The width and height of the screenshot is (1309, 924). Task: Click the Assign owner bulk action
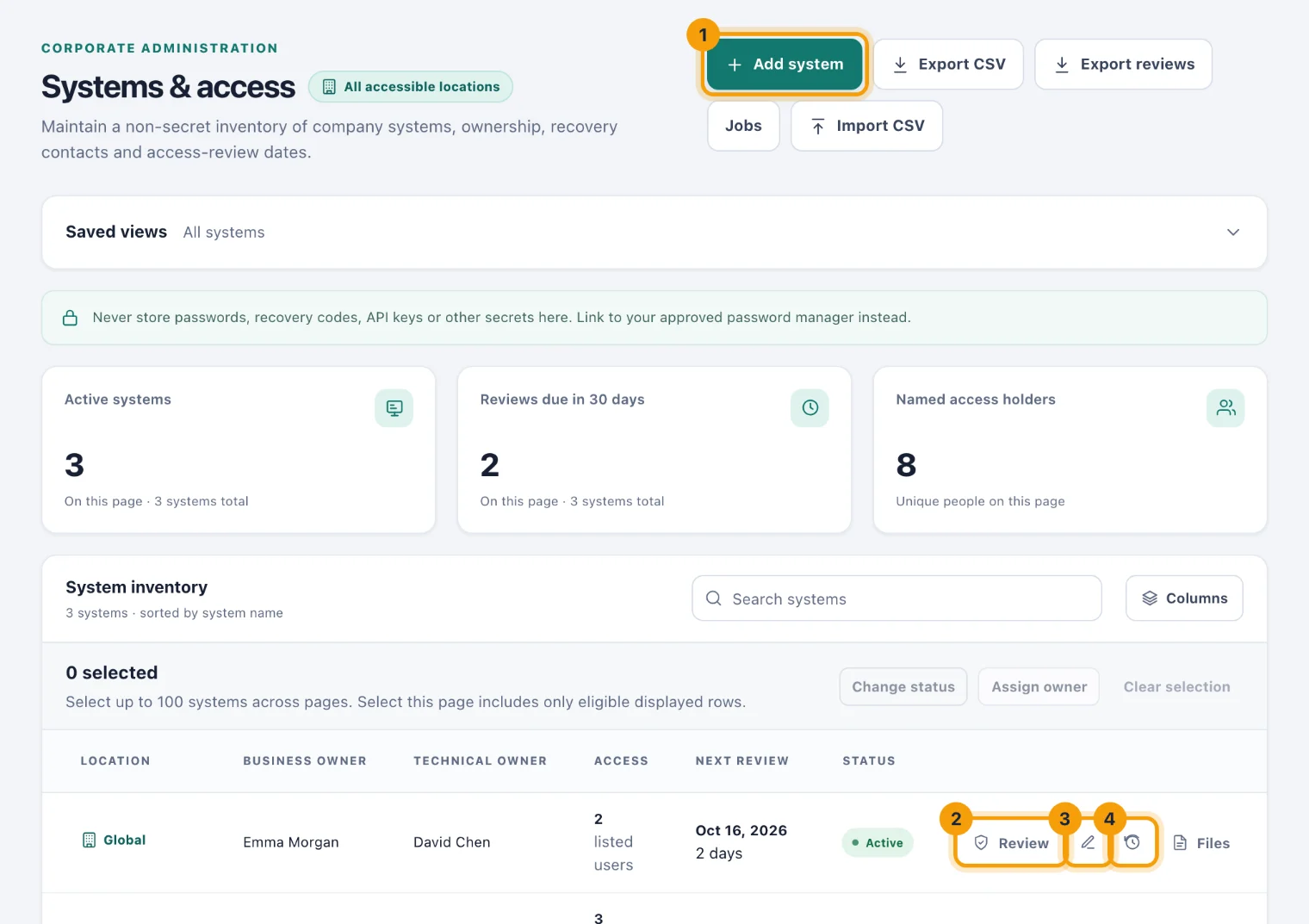click(x=1039, y=687)
